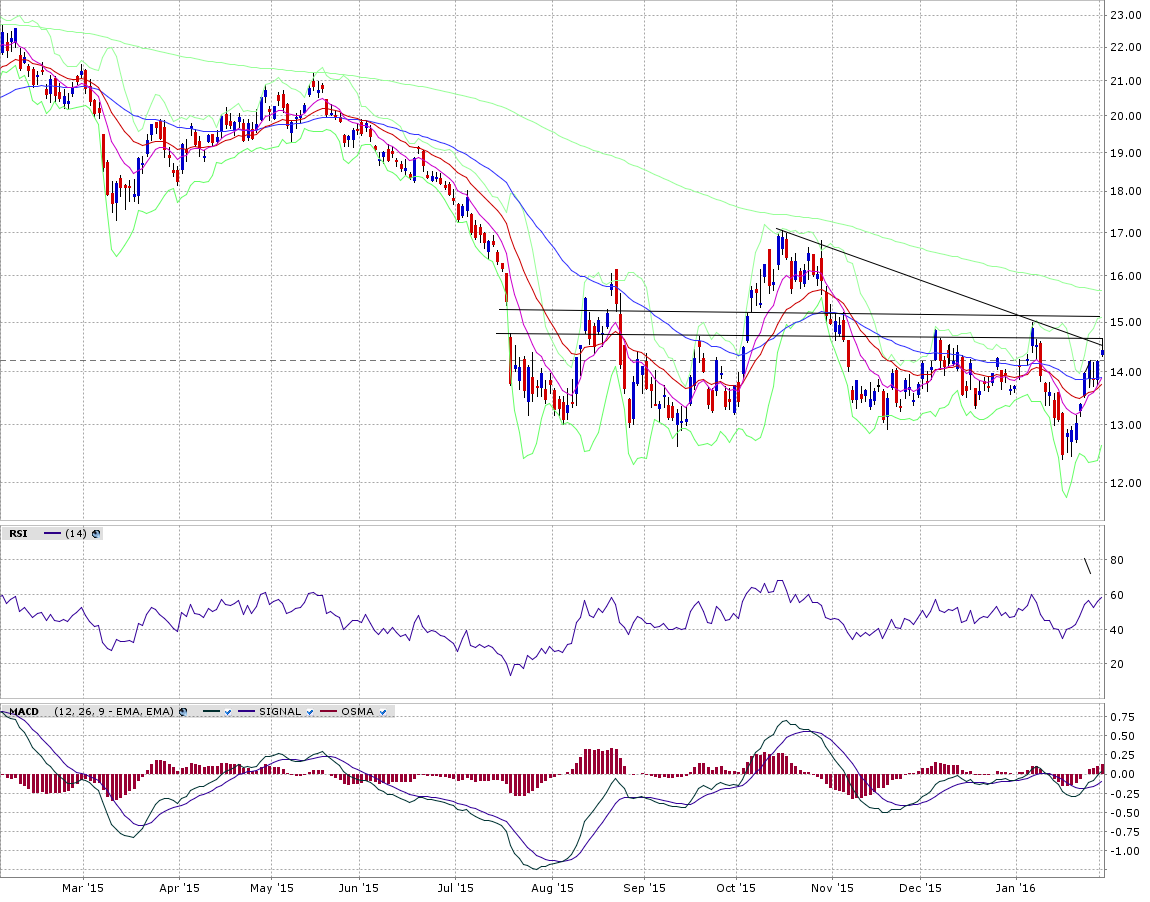Click the Sep '15 date label

(645, 887)
